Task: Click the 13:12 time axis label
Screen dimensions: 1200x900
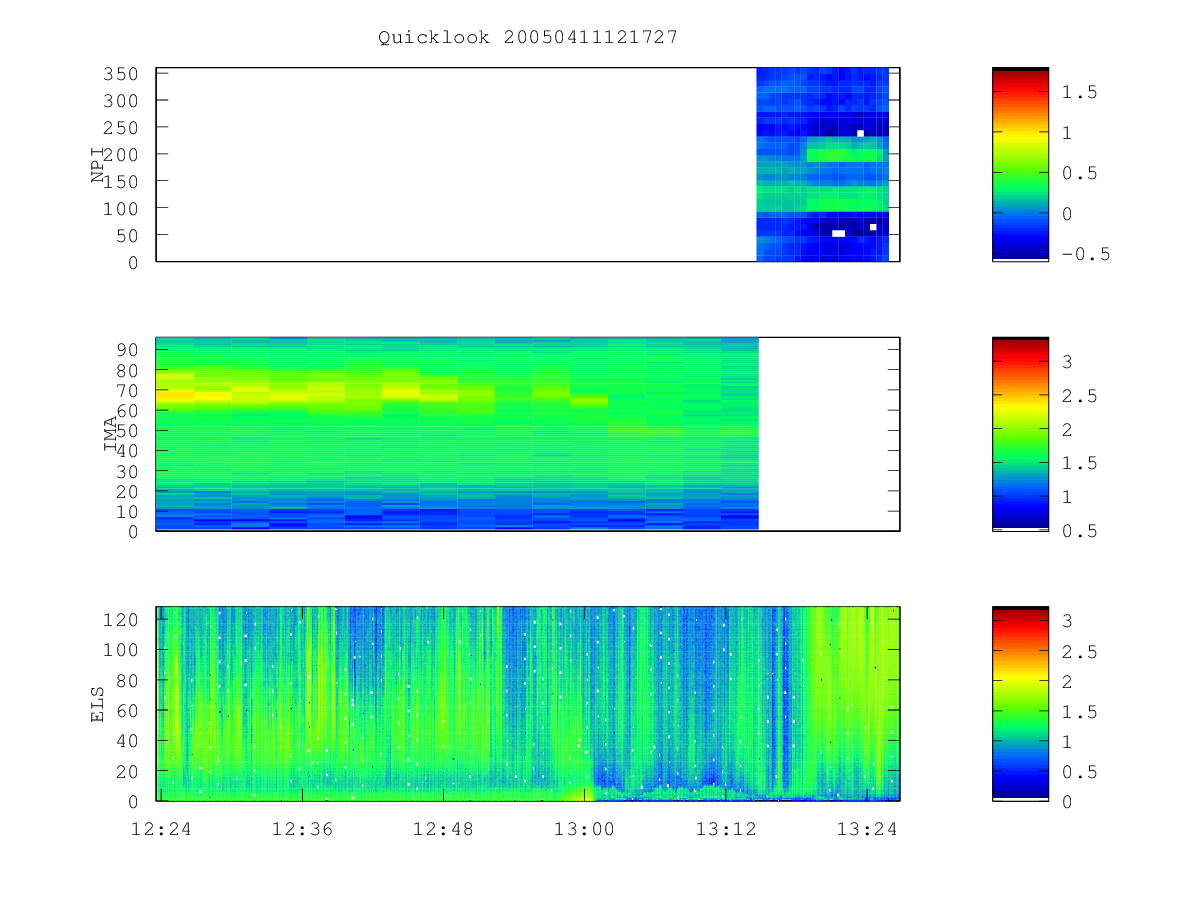Action: [x=725, y=829]
